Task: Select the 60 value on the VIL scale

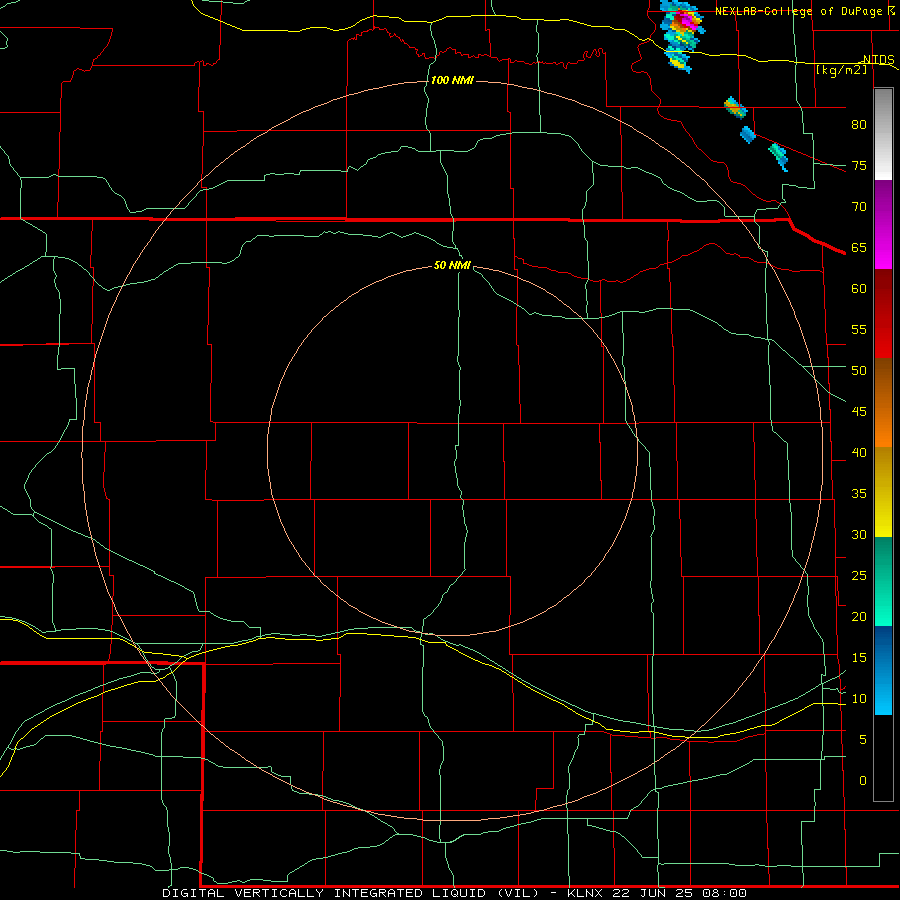Action: click(859, 289)
